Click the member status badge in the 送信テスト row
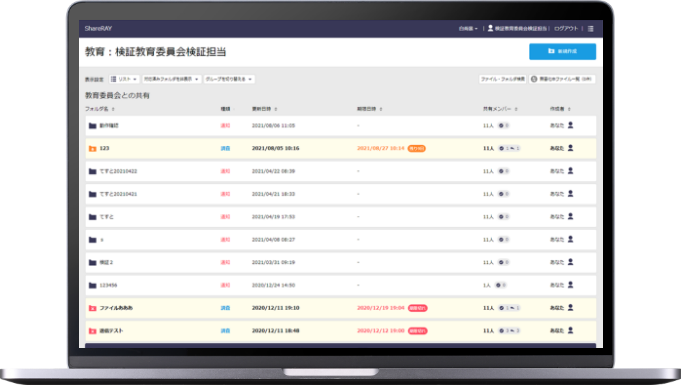The width and height of the screenshot is (681, 385). click(x=509, y=331)
